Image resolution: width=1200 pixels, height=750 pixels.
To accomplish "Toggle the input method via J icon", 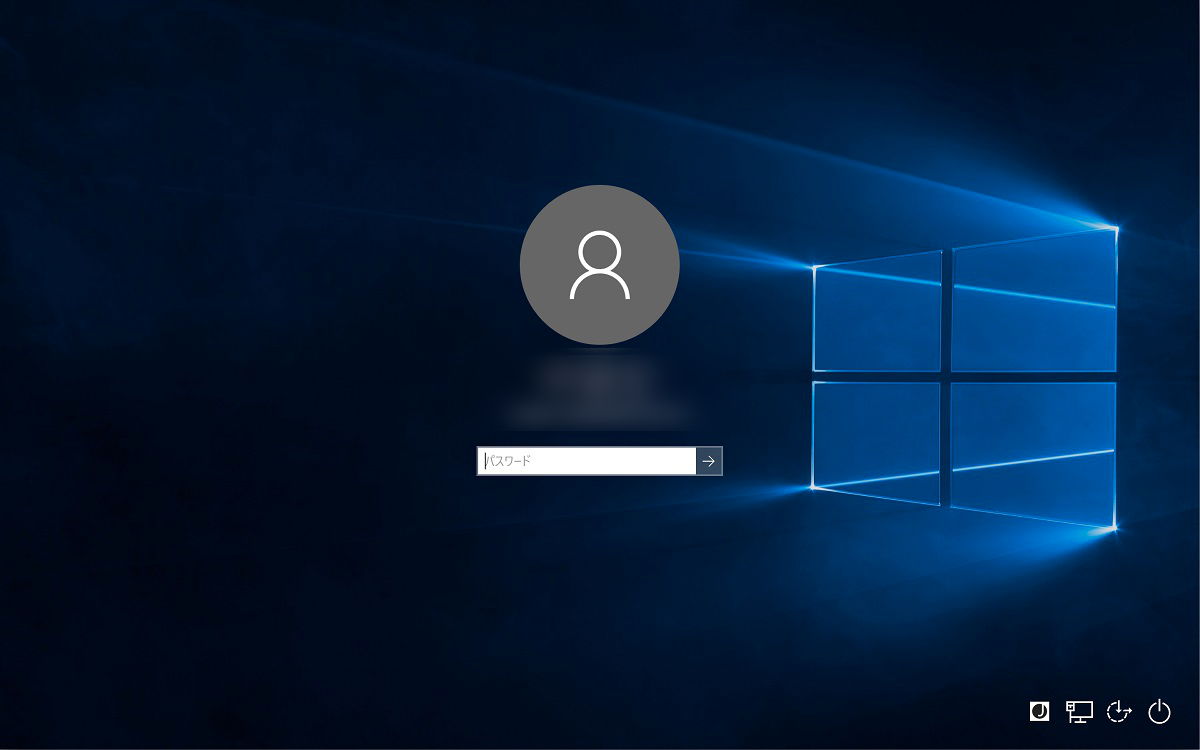I will [x=1039, y=711].
